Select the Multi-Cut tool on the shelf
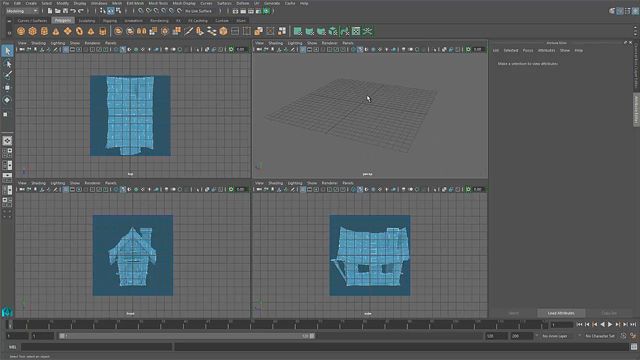640x360 pixels. (188, 31)
